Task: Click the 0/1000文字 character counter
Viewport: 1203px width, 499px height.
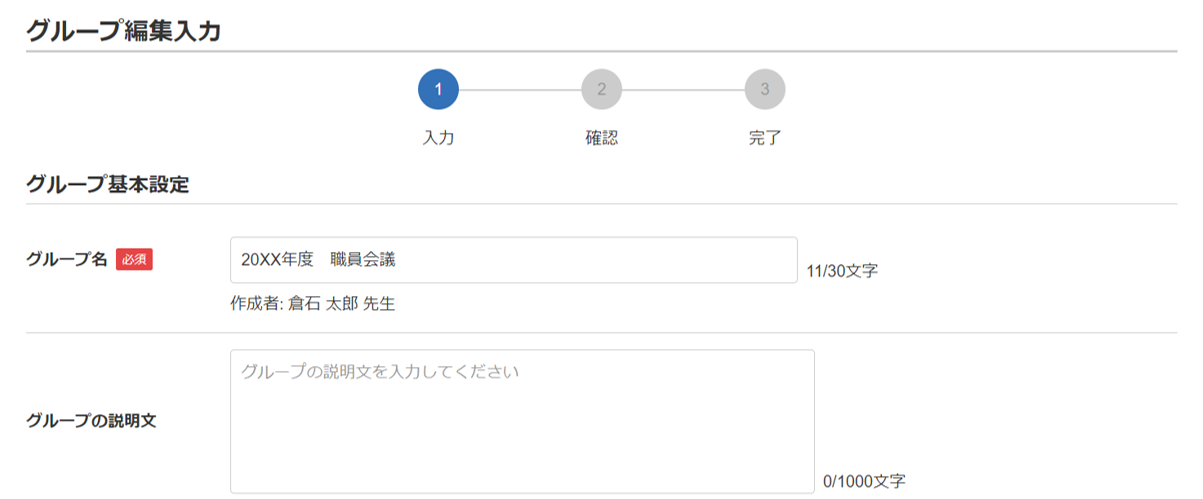Action: pyautogui.click(x=864, y=481)
